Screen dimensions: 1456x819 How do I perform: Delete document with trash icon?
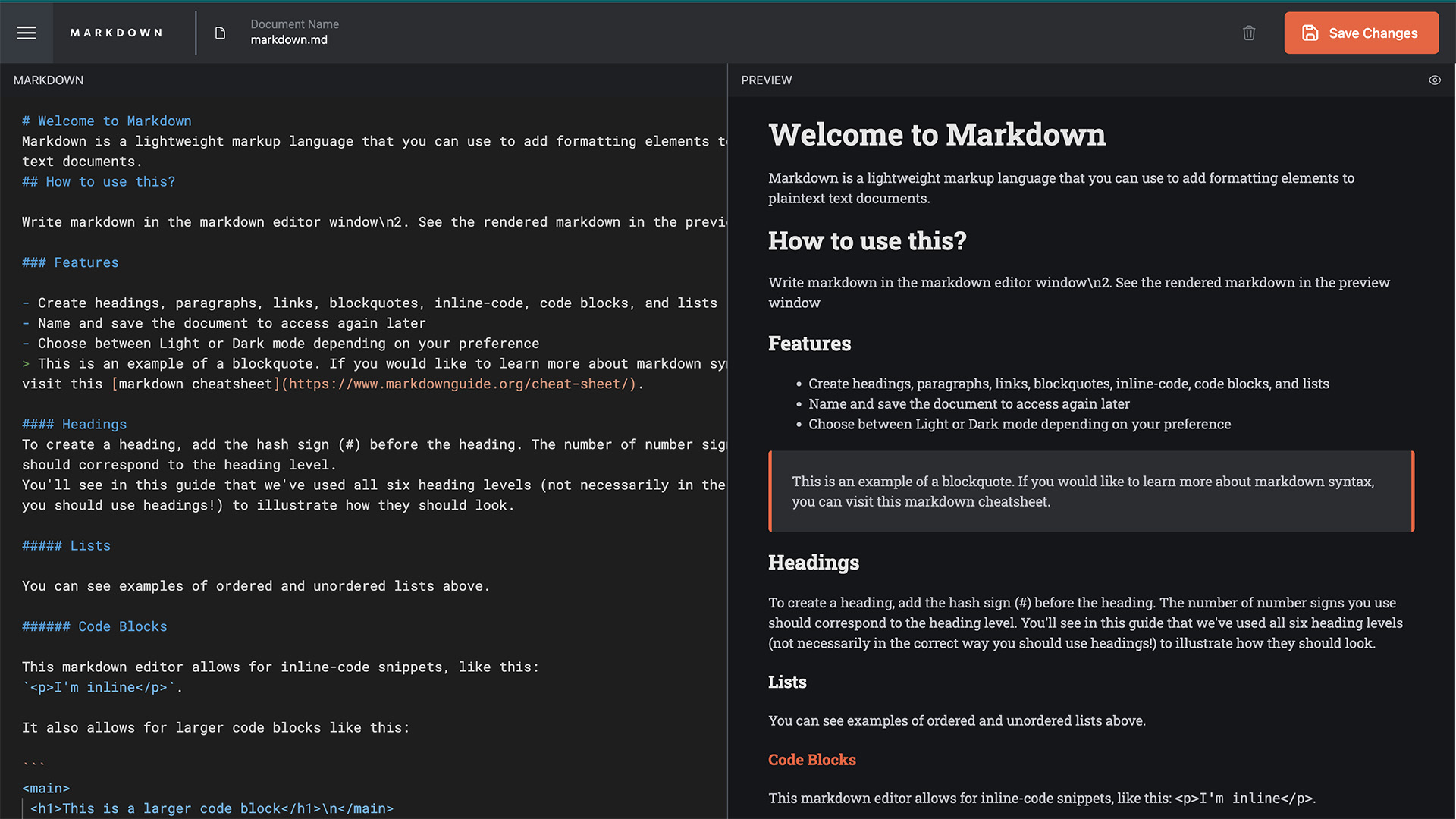tap(1249, 33)
